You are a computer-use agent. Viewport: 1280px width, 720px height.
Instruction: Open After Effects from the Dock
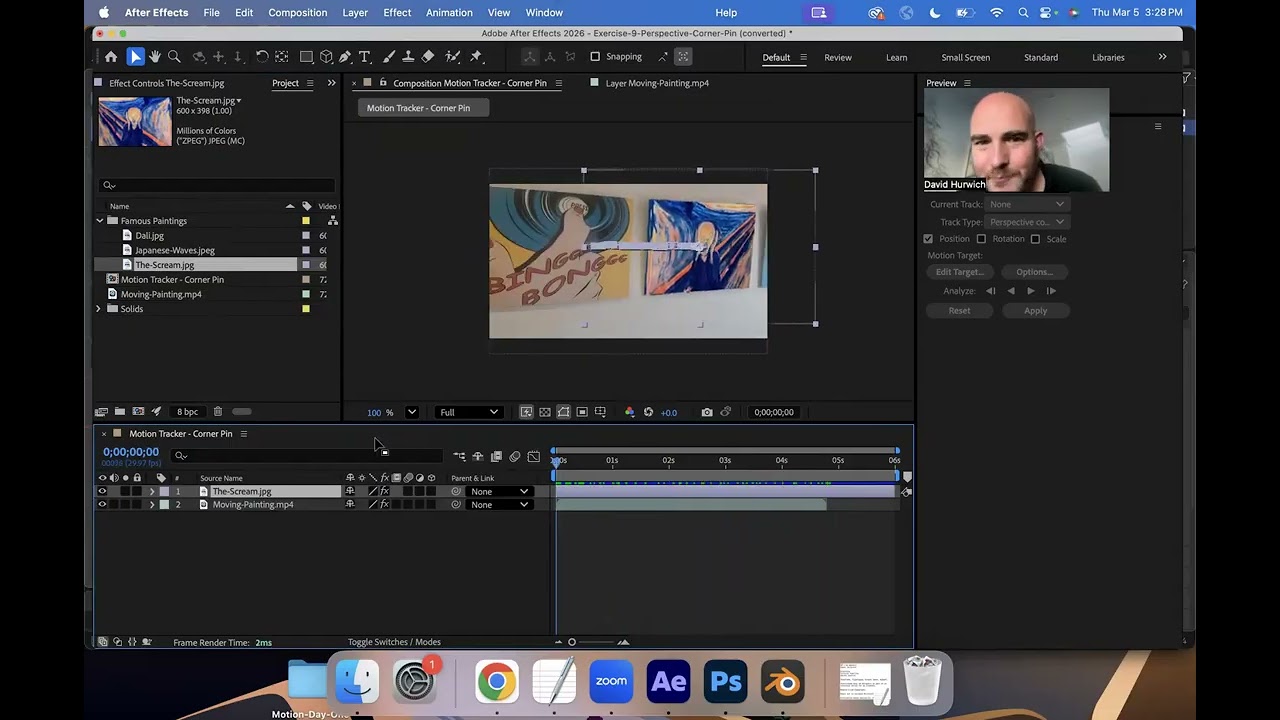click(x=668, y=683)
